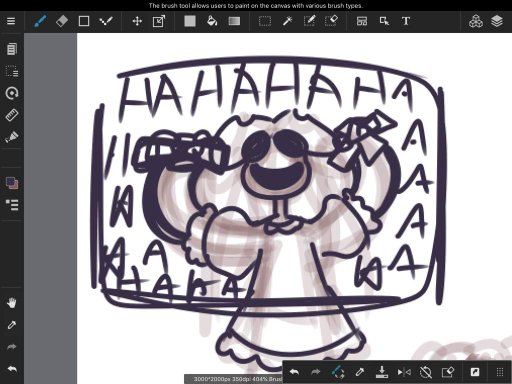Click undo arrow in bottom shortcut bar
Image resolution: width=512 pixels, height=384 pixels.
click(x=294, y=372)
